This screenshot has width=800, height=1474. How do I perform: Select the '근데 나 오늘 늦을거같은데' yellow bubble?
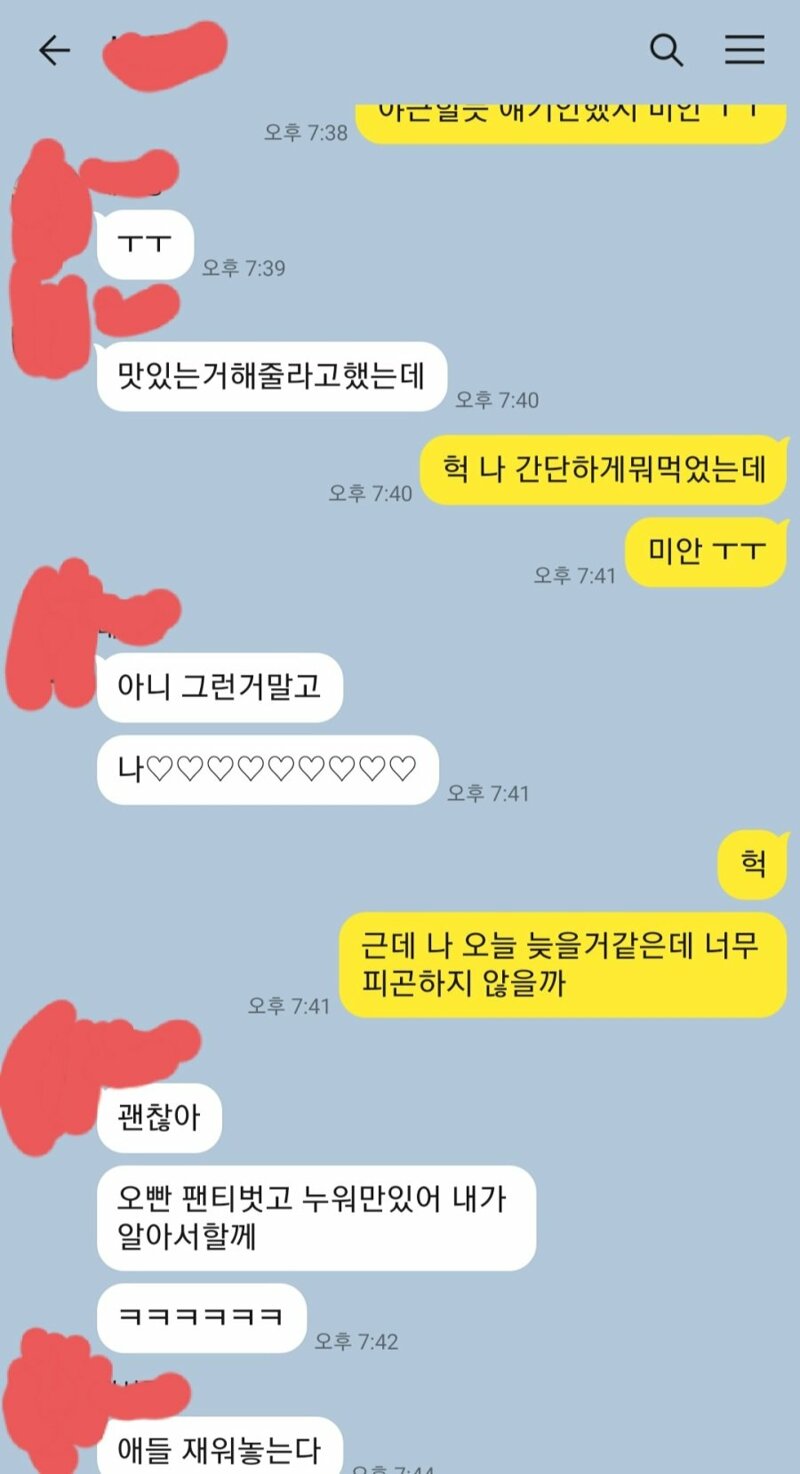(562, 965)
